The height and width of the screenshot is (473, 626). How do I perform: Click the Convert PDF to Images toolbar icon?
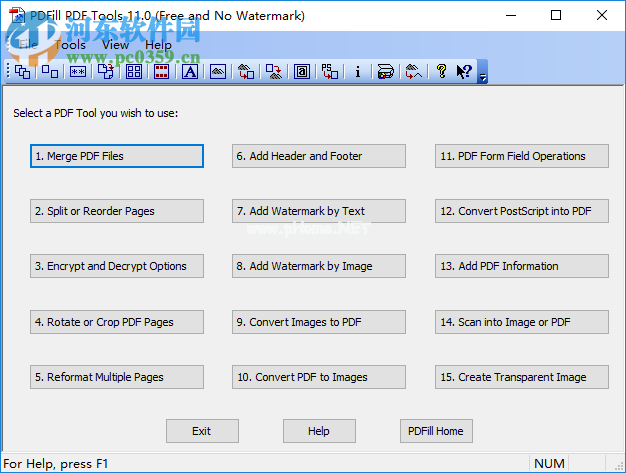coord(274,72)
